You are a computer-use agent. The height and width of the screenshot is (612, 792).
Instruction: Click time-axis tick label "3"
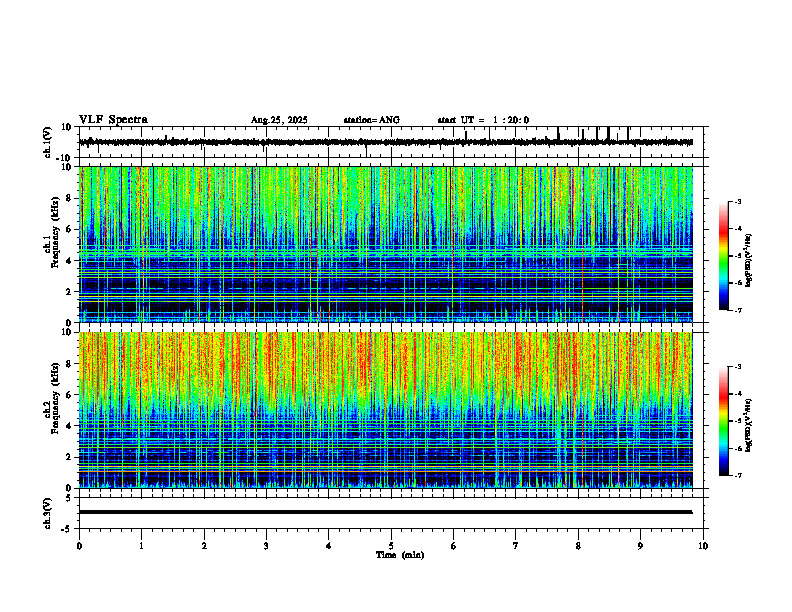[266, 546]
